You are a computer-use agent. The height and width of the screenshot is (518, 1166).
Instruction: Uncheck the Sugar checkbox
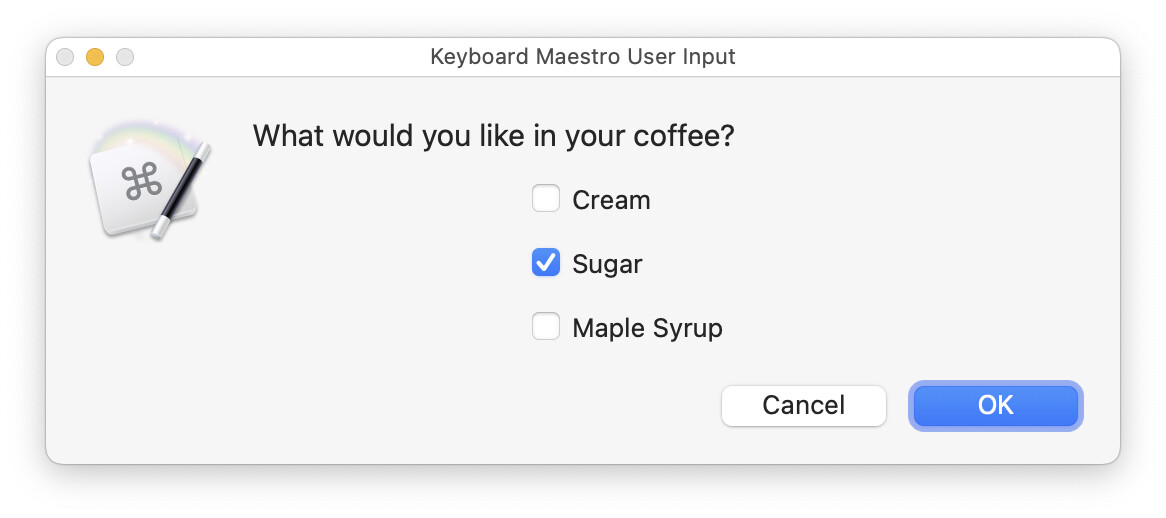click(x=546, y=263)
